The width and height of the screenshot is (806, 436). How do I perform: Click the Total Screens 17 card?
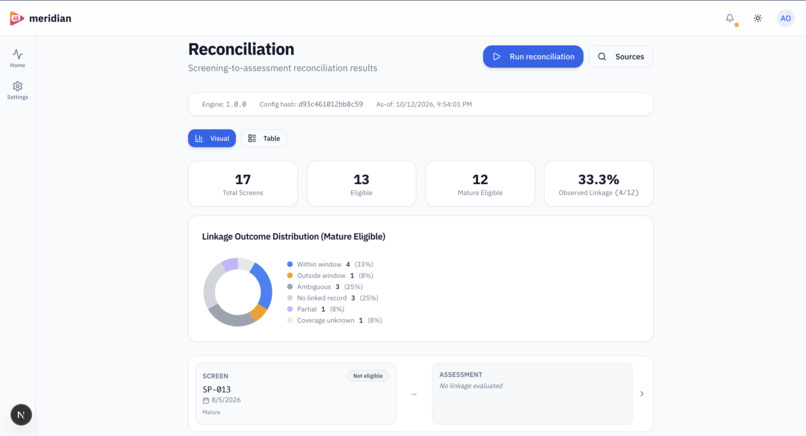[243, 184]
